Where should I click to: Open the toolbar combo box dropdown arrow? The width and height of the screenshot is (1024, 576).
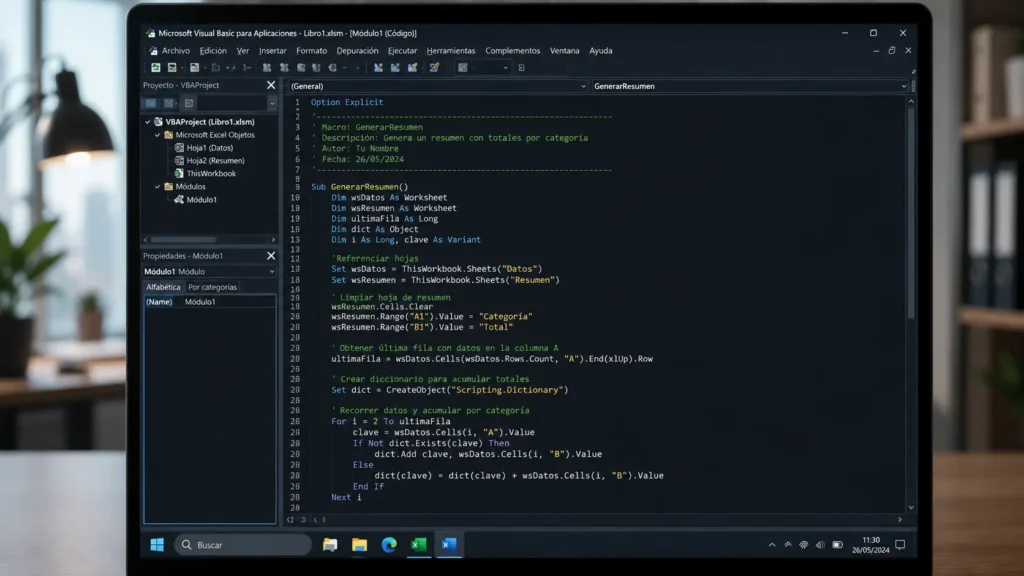point(505,67)
